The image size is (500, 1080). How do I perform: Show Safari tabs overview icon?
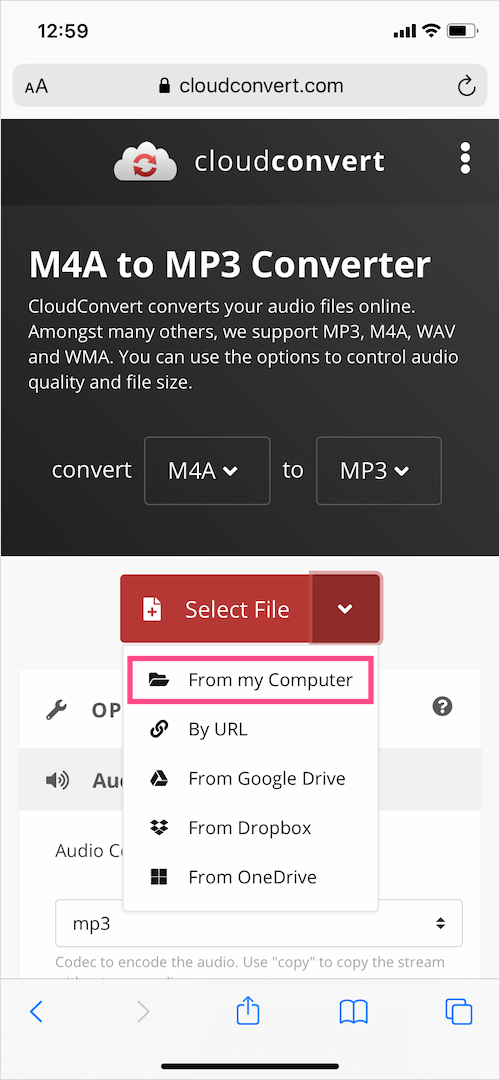(459, 1011)
